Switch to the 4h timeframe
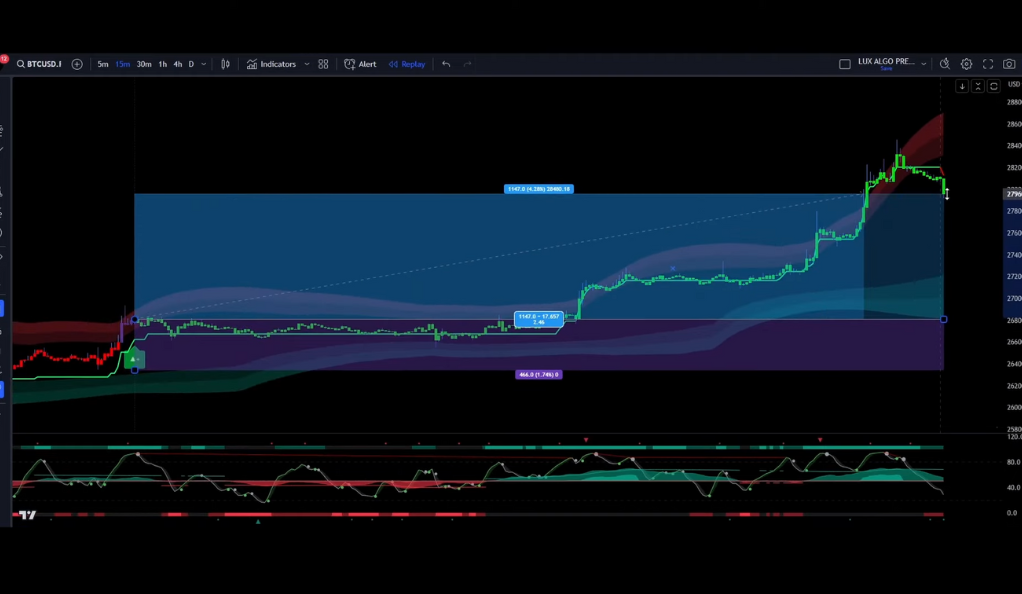The image size is (1022, 594). [177, 64]
